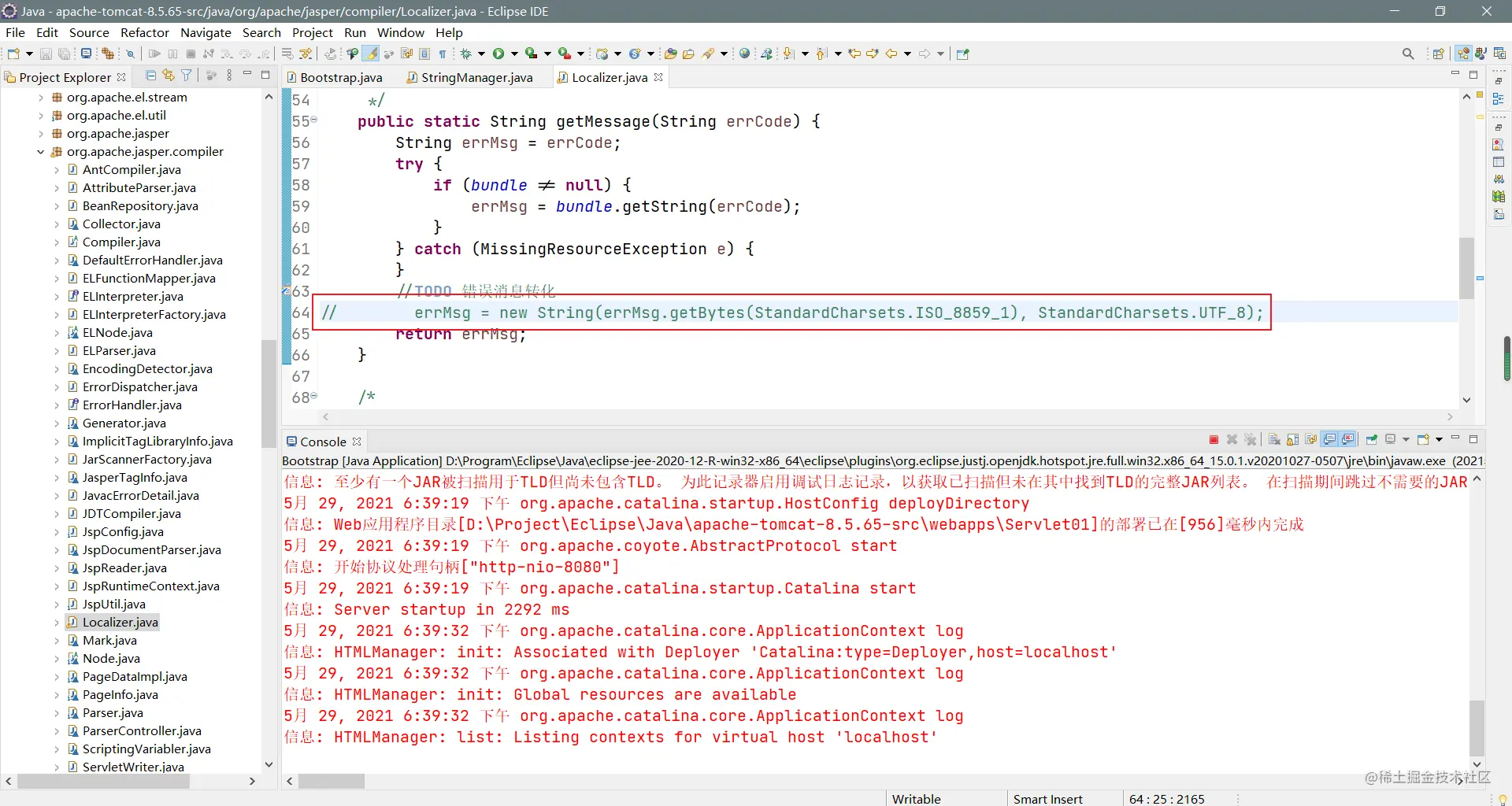The image size is (1512, 806).
Task: Open the Open Console dropdown arrow
Action: [1439, 439]
